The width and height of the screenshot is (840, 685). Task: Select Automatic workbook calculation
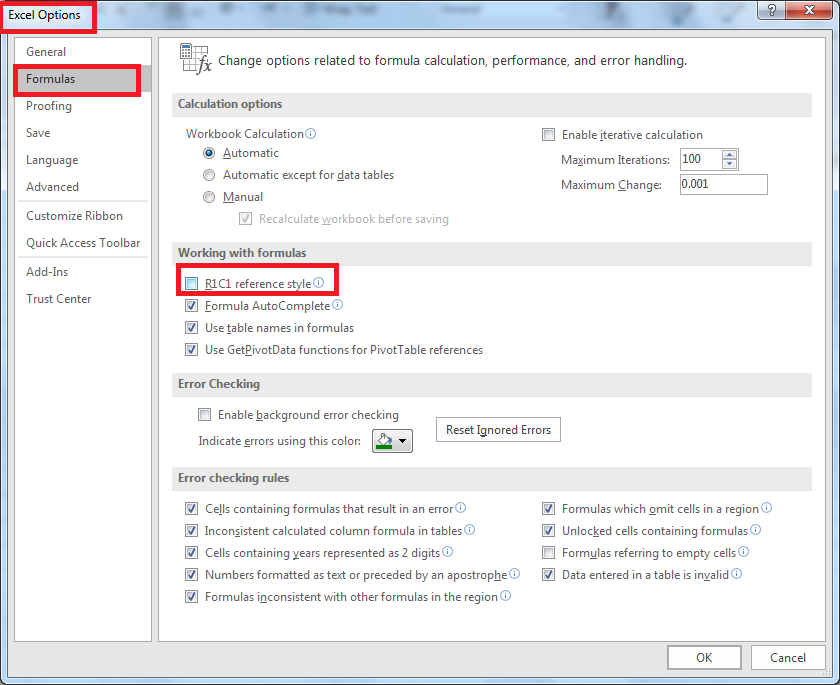(209, 153)
